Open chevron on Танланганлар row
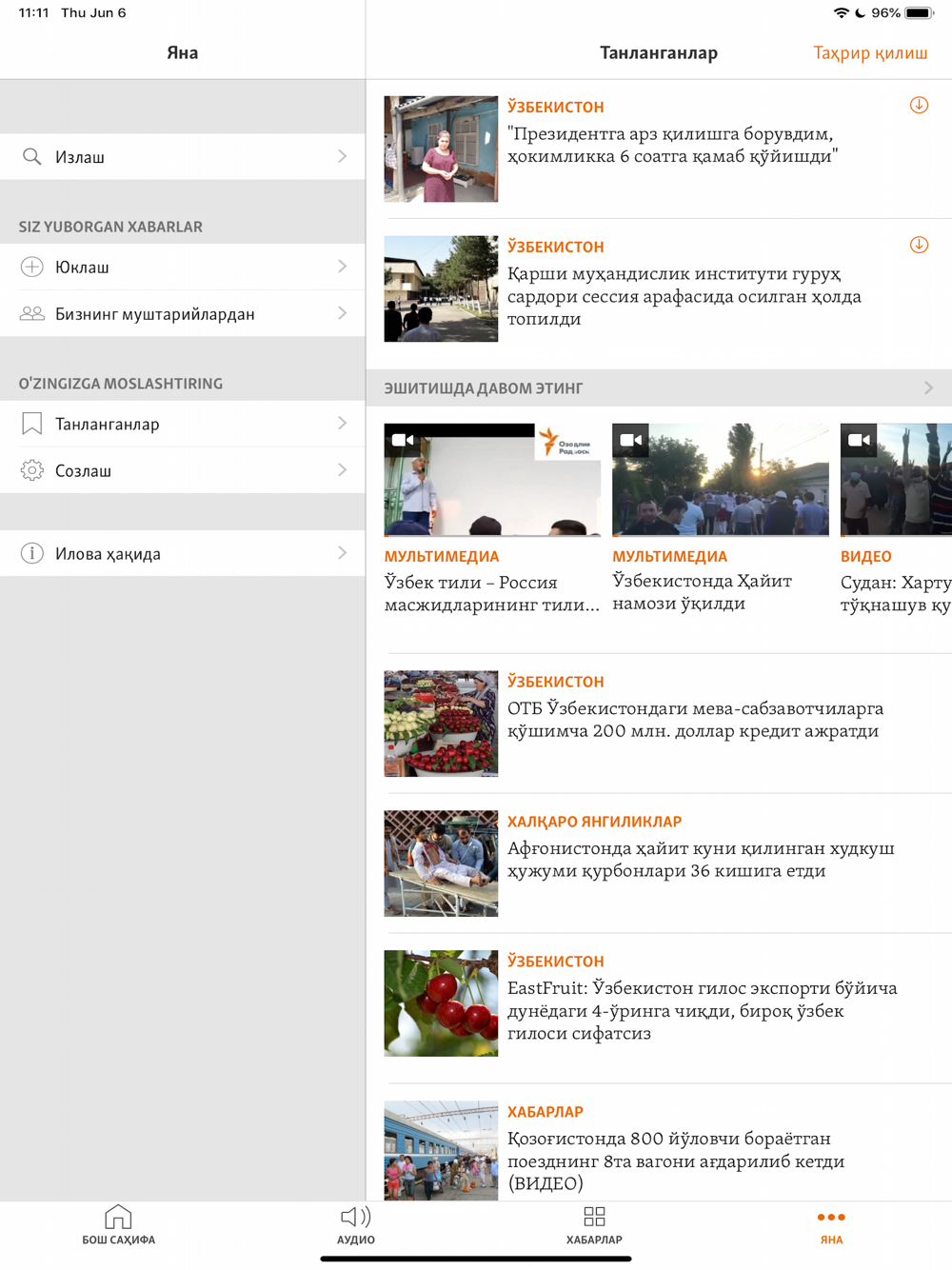Viewport: 952px width, 1270px height. point(343,424)
